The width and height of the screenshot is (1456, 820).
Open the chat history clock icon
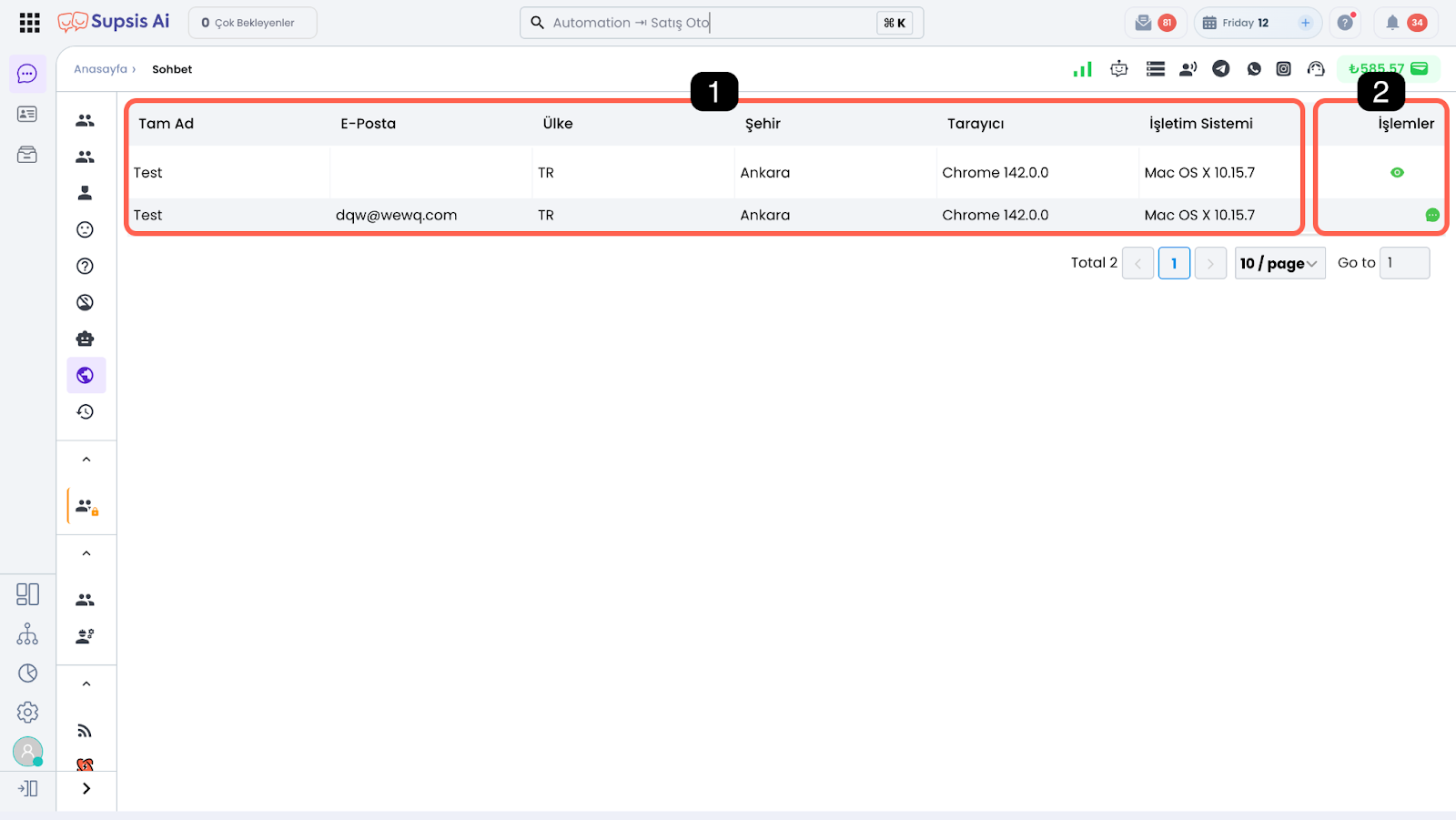pos(85,411)
